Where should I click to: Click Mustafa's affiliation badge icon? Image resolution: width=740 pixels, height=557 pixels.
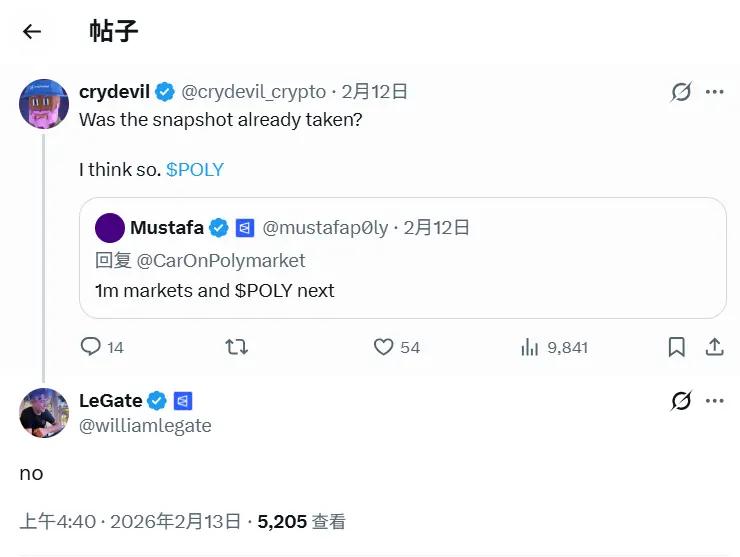click(245, 228)
